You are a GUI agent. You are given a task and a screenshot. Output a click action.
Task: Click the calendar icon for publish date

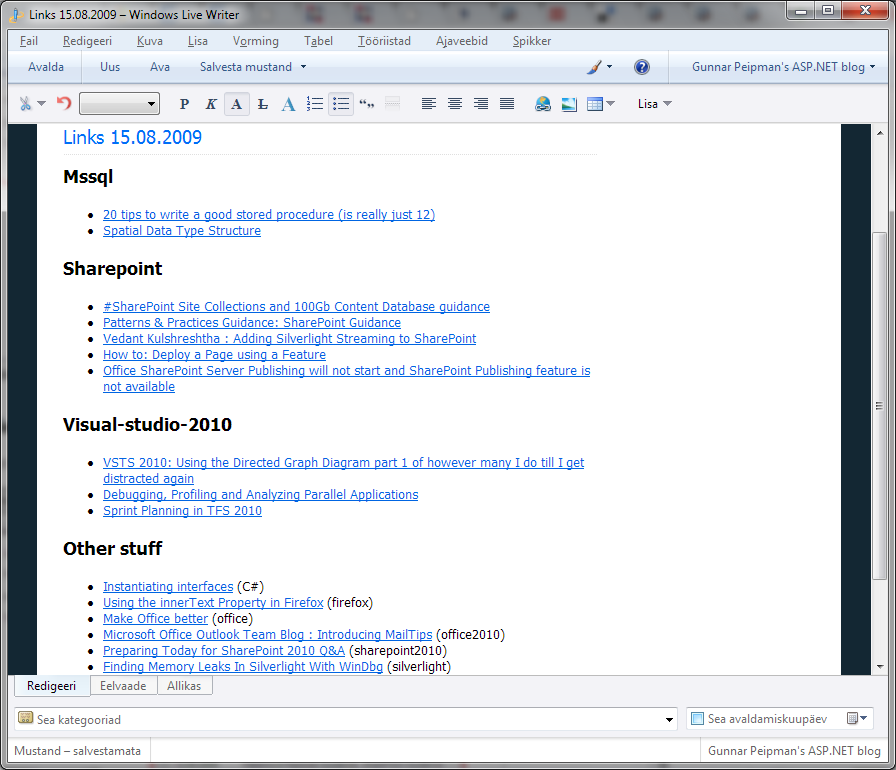tap(852, 719)
